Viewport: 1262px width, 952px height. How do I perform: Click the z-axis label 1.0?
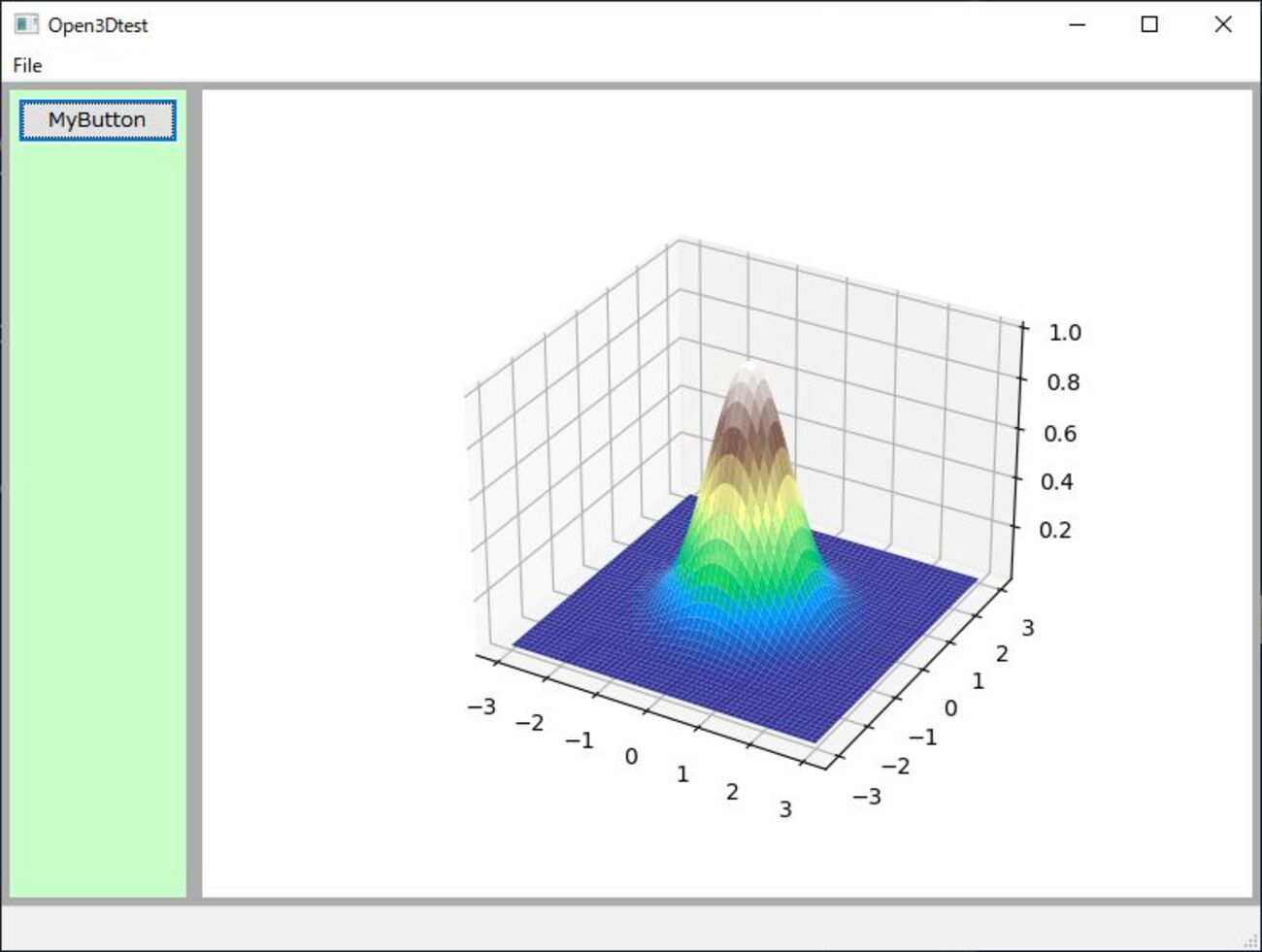click(1065, 333)
